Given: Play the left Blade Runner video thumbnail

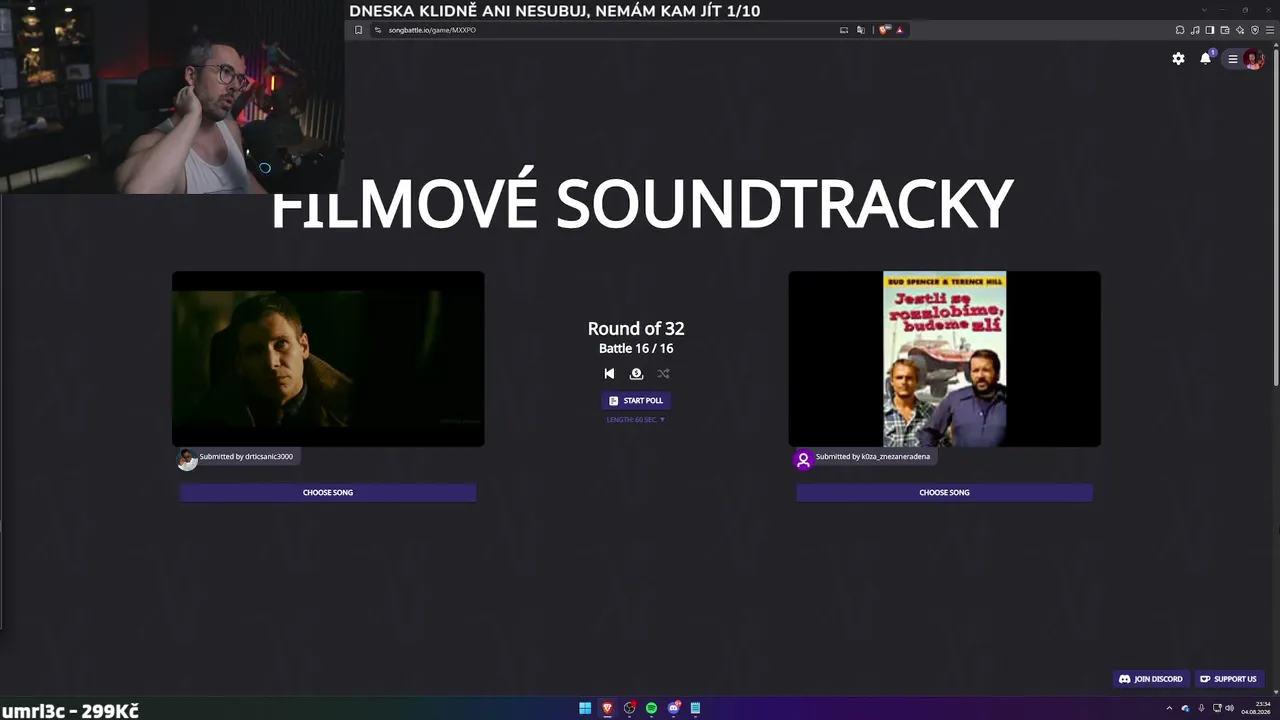Looking at the screenshot, I should (x=328, y=359).
